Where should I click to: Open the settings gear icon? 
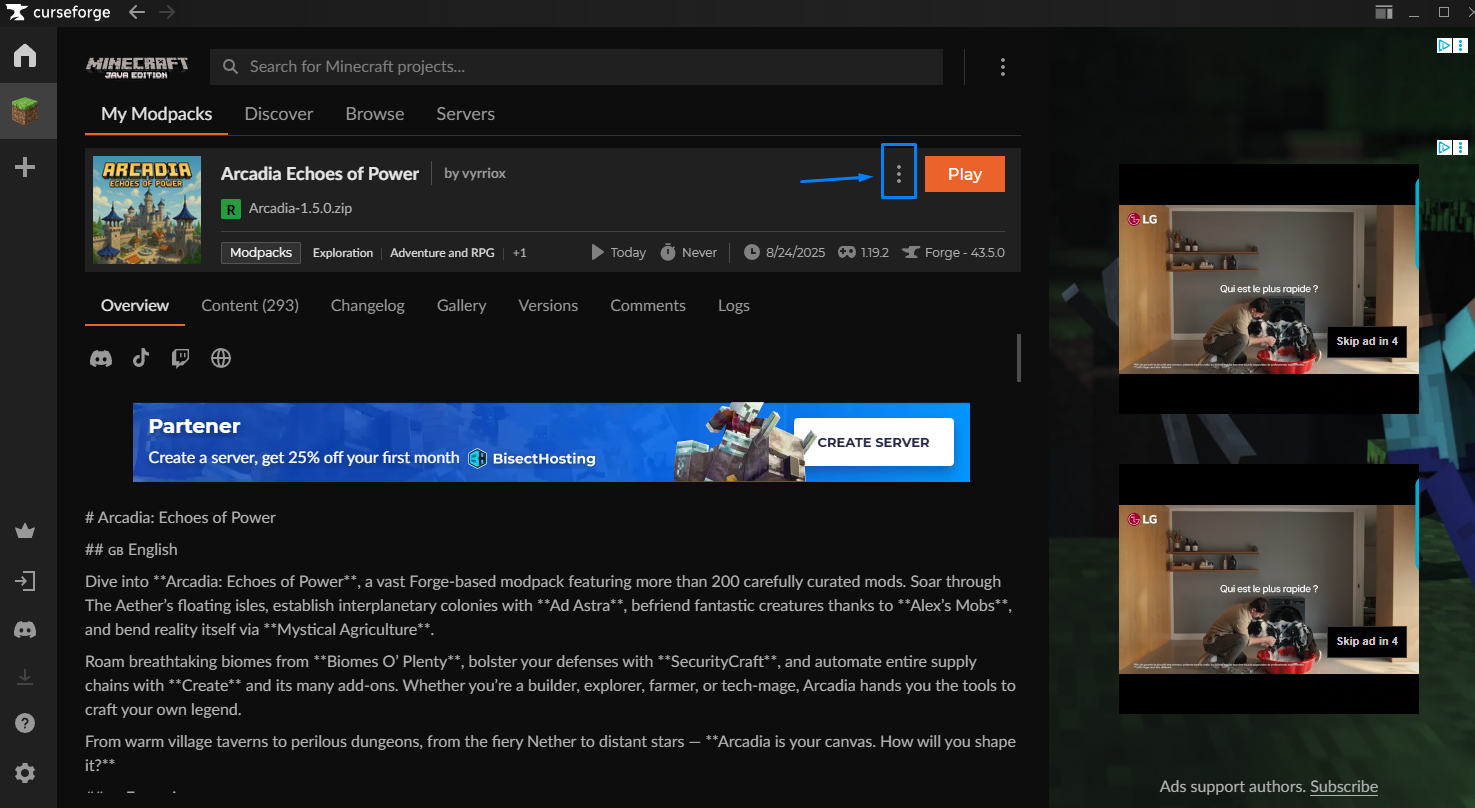[25, 773]
